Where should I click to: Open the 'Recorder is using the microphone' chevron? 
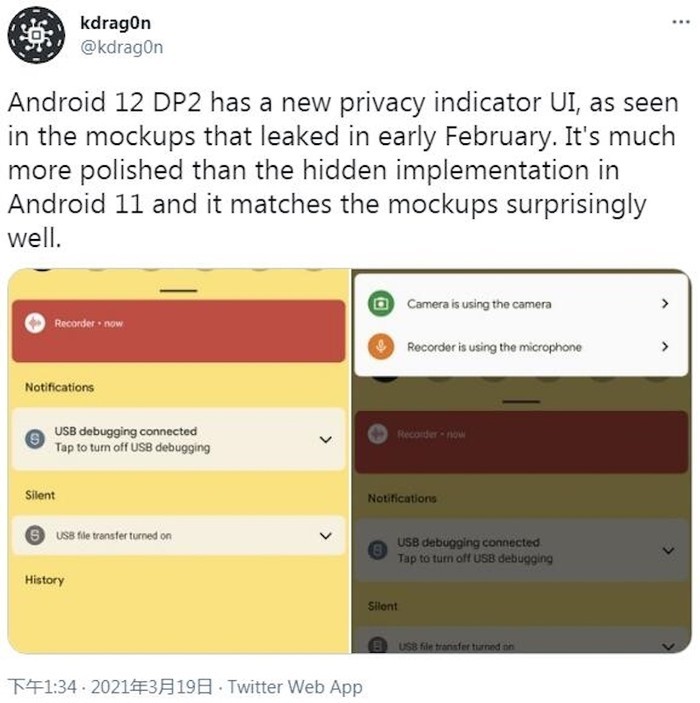click(x=665, y=347)
